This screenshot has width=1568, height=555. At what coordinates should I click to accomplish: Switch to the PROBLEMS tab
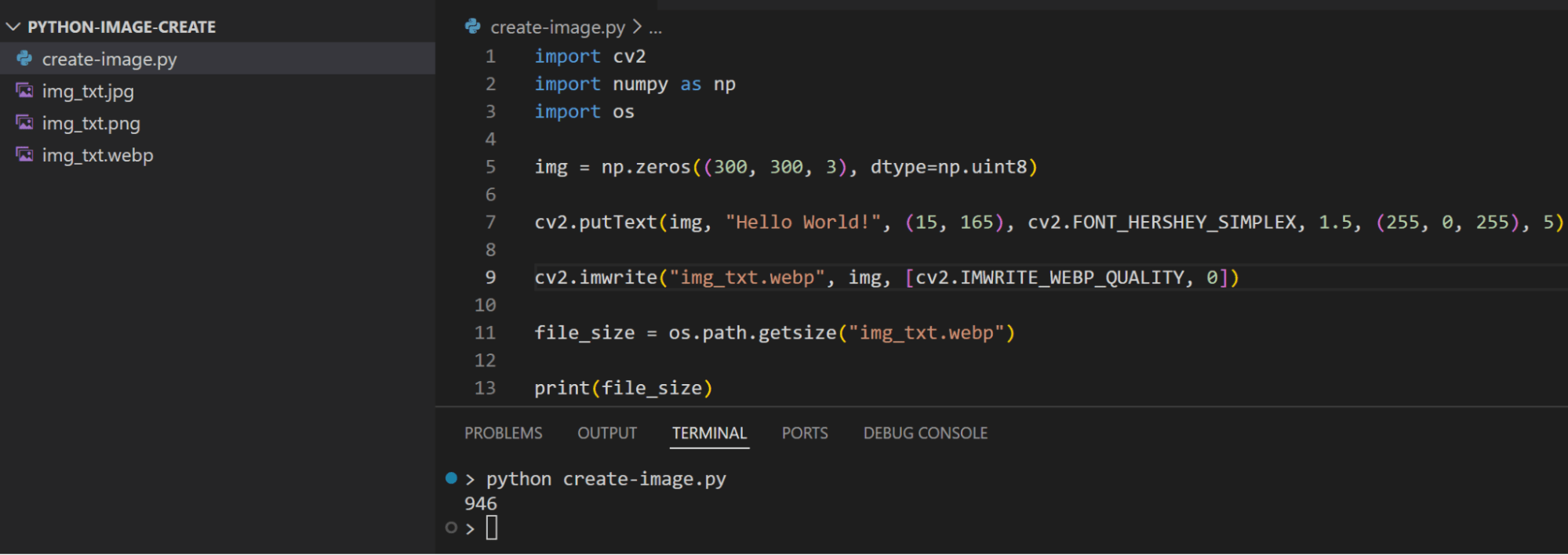pyautogui.click(x=503, y=433)
